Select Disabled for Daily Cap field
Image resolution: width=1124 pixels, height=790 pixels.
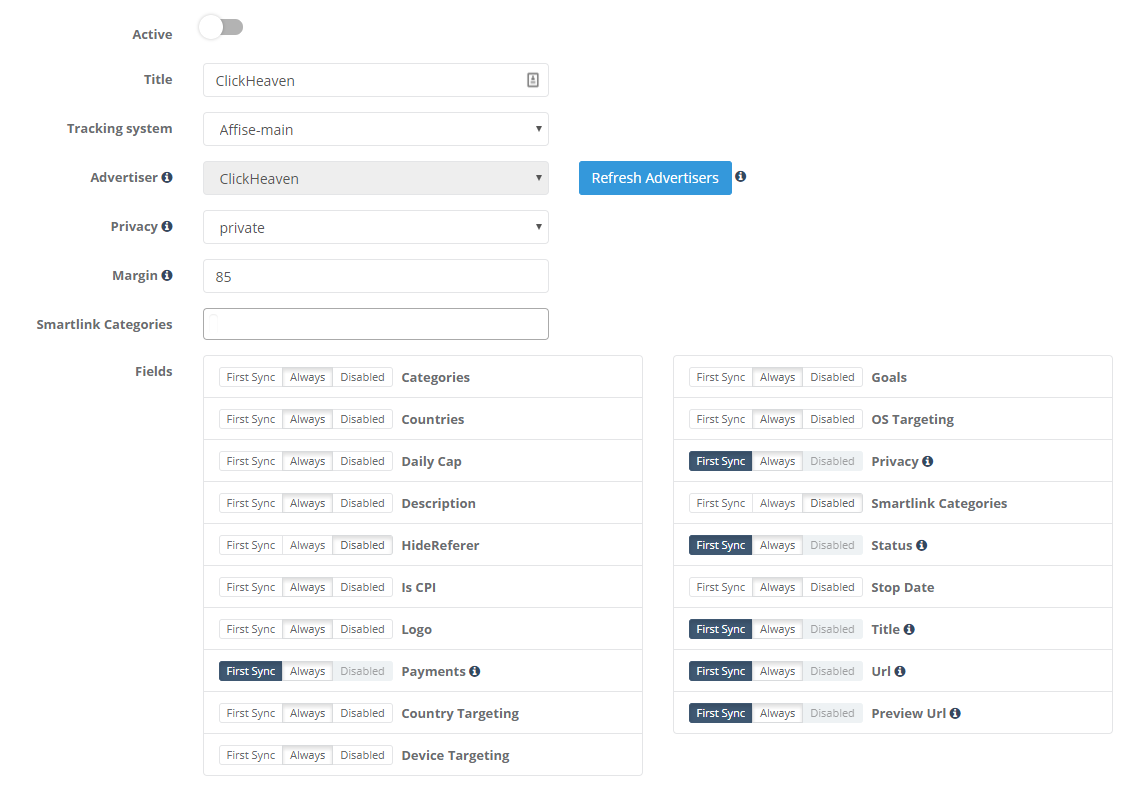point(362,461)
